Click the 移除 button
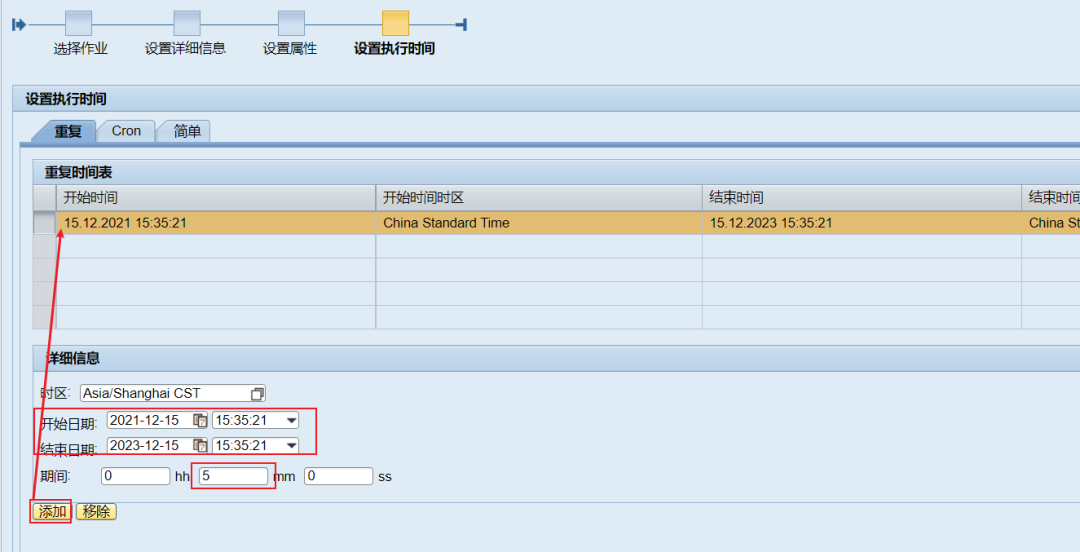Viewport: 1080px width, 552px height. pyautogui.click(x=96, y=511)
